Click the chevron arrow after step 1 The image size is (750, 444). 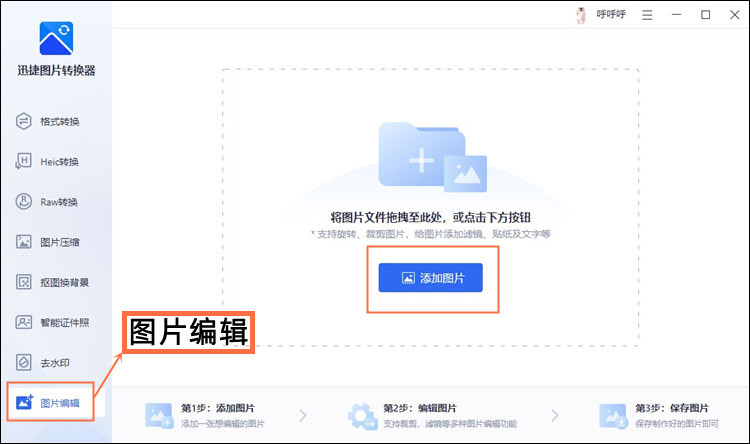303,415
